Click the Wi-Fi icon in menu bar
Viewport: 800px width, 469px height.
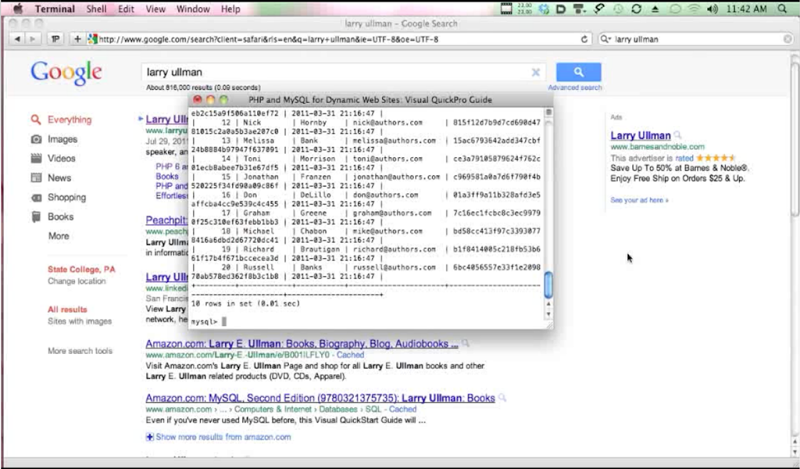pyautogui.click(x=693, y=9)
